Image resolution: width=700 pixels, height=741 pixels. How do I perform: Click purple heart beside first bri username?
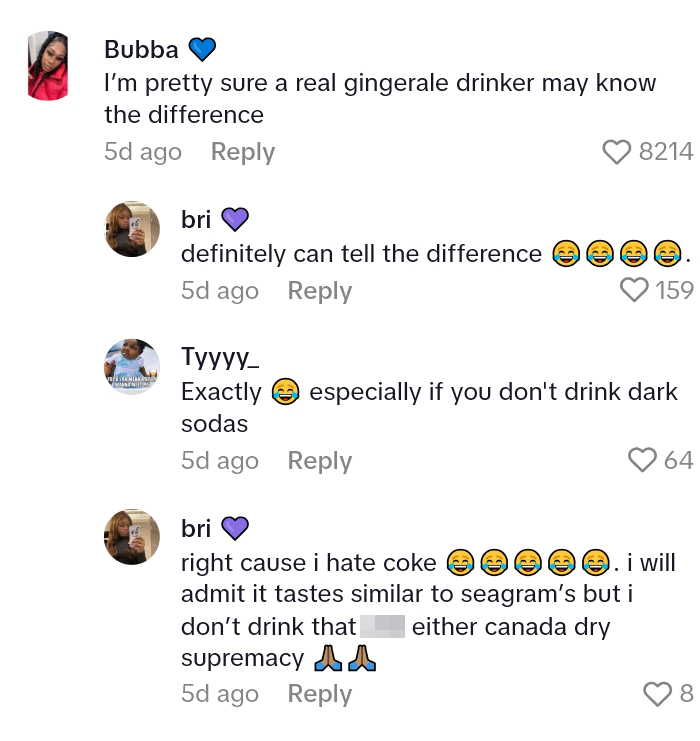click(234, 219)
